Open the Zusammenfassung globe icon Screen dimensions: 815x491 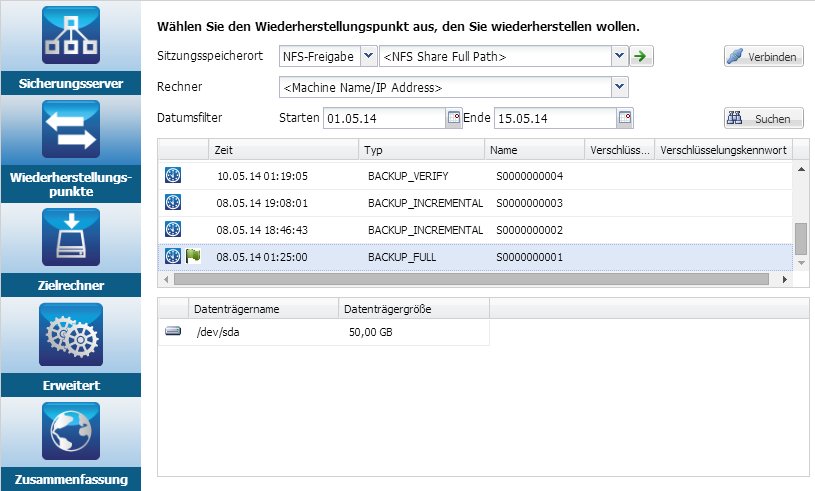click(71, 431)
